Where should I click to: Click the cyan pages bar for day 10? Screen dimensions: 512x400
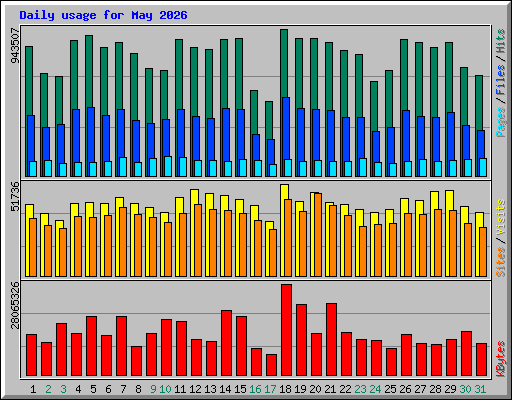pos(168,166)
